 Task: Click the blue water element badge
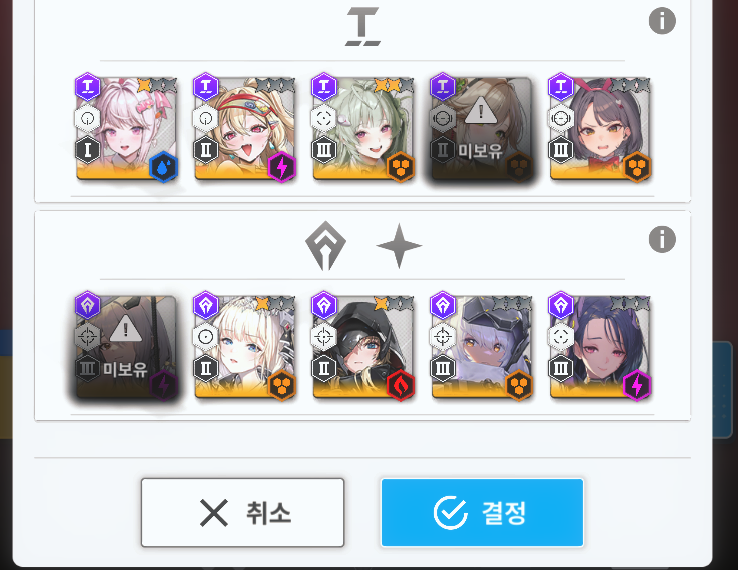click(163, 167)
